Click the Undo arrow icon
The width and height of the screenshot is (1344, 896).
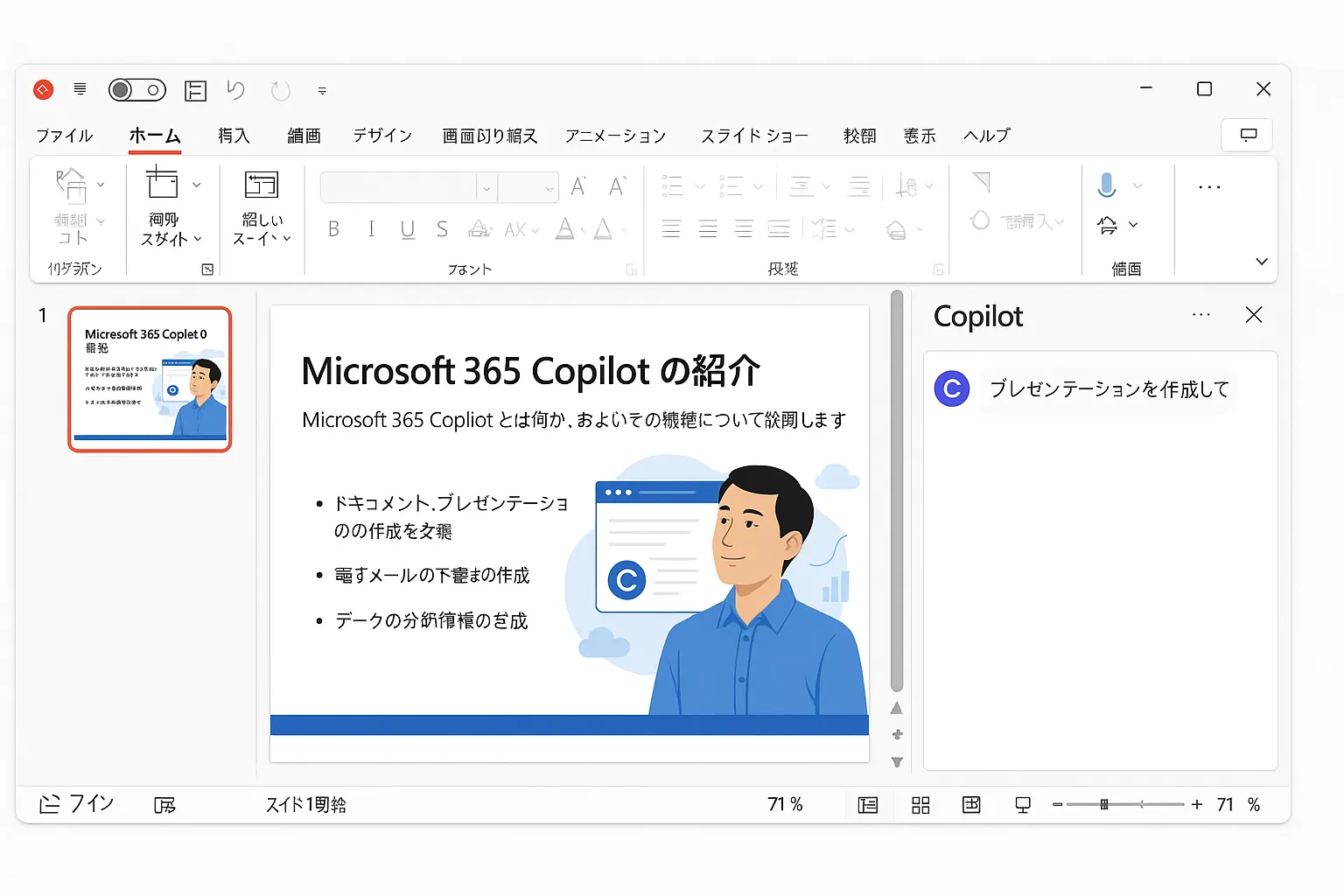tap(235, 90)
